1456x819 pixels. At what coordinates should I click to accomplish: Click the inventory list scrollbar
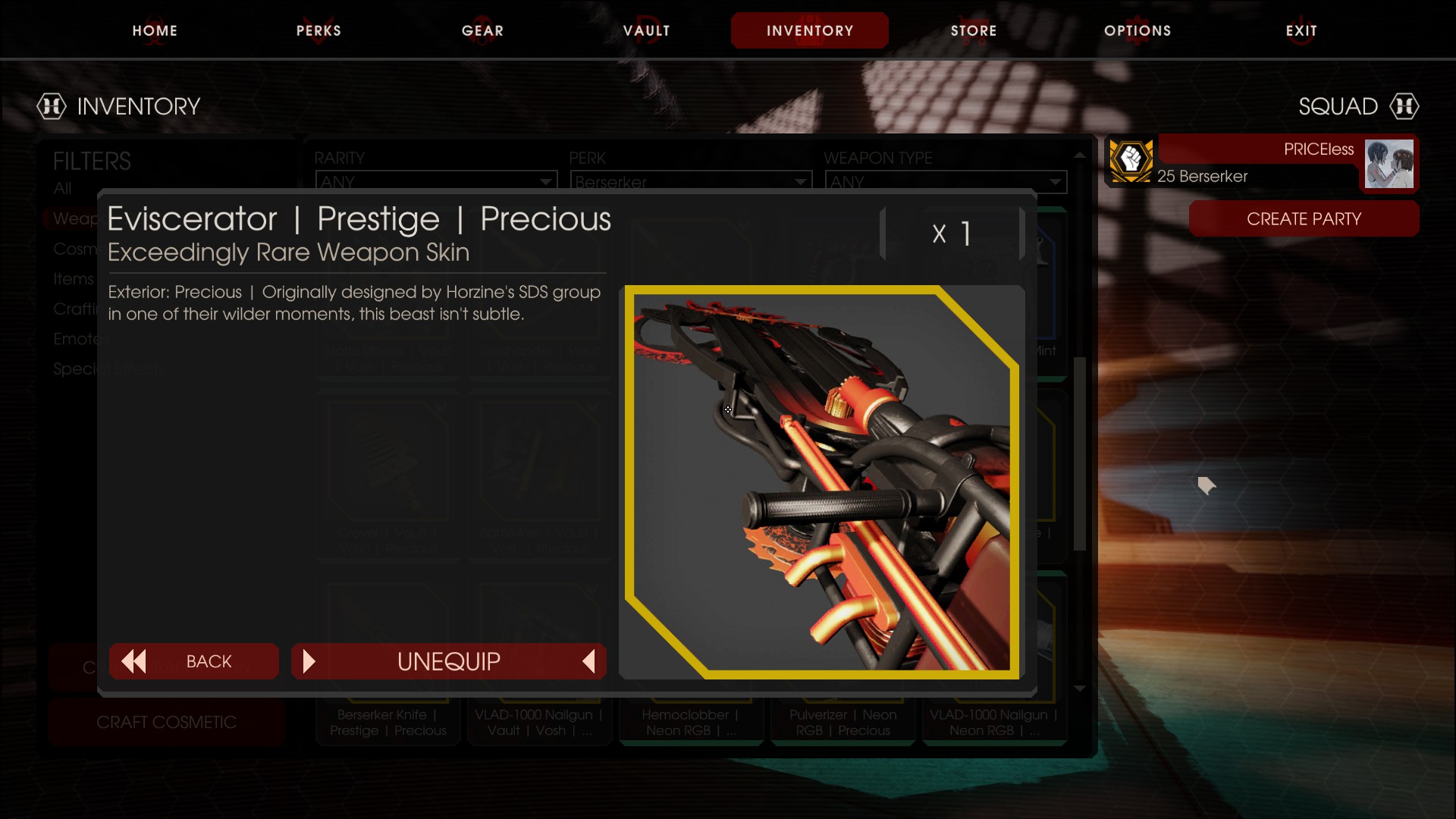(1080, 453)
